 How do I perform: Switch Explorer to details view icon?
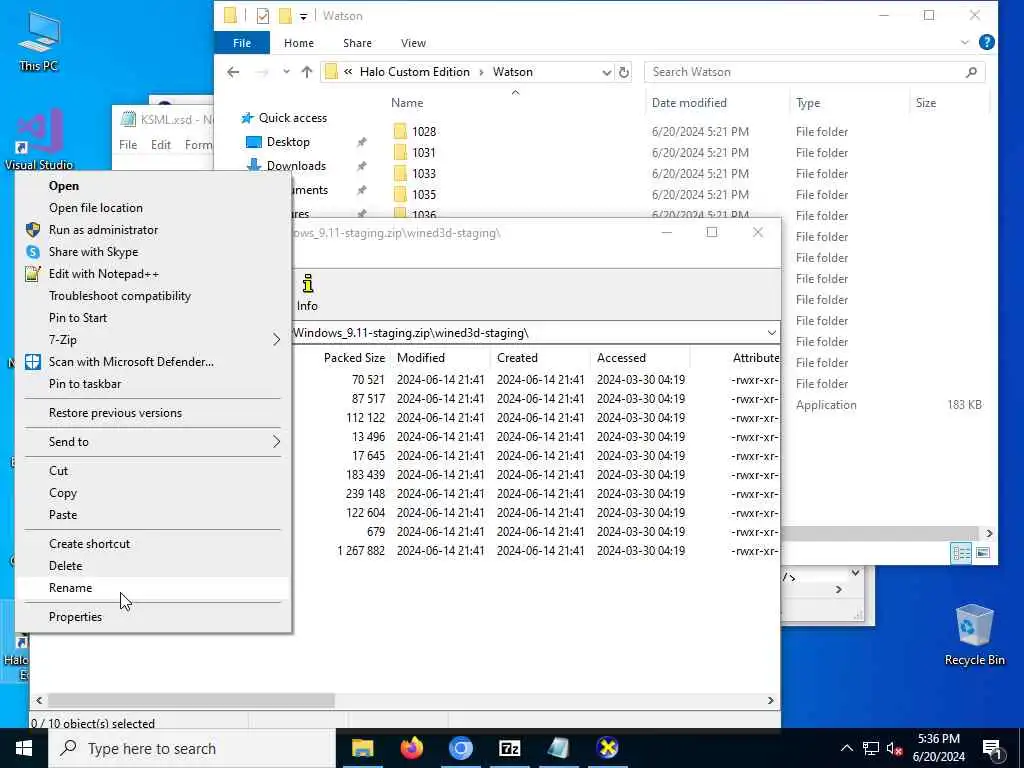(961, 553)
